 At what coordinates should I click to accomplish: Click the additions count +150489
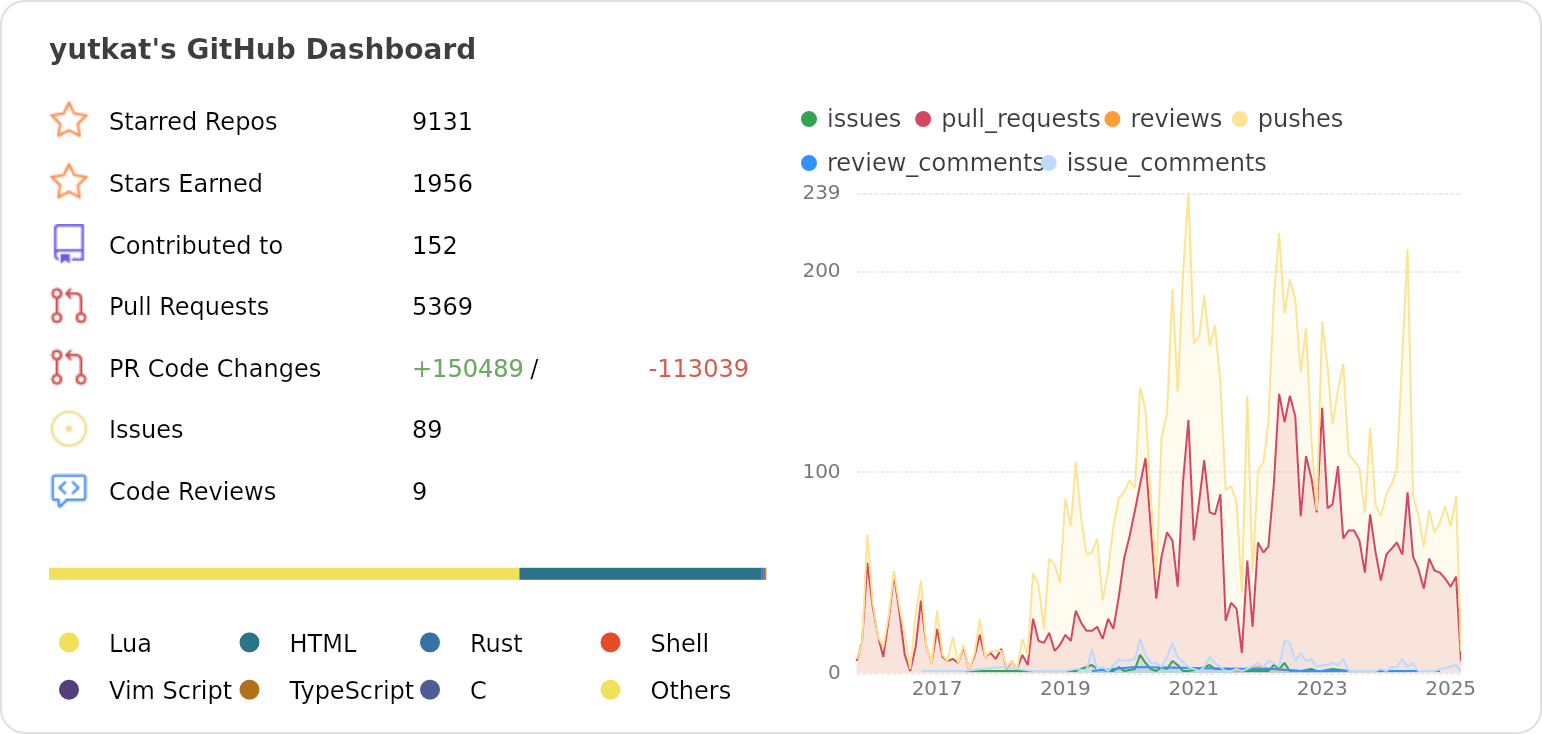coord(468,369)
